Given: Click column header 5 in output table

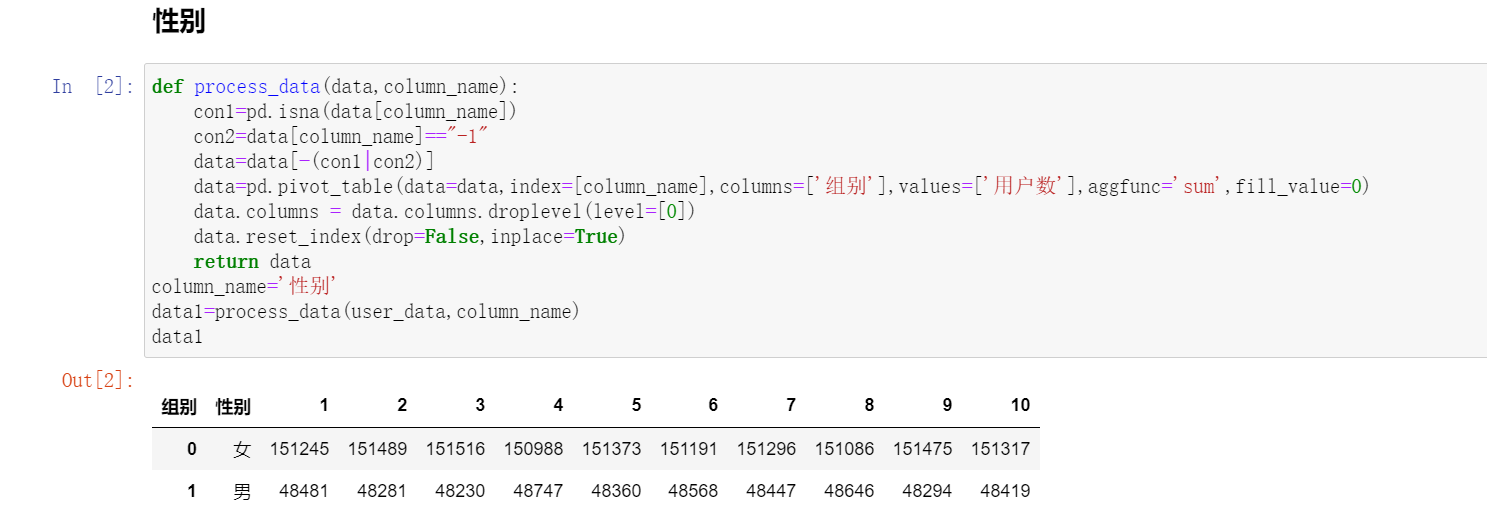Looking at the screenshot, I should click(636, 405).
